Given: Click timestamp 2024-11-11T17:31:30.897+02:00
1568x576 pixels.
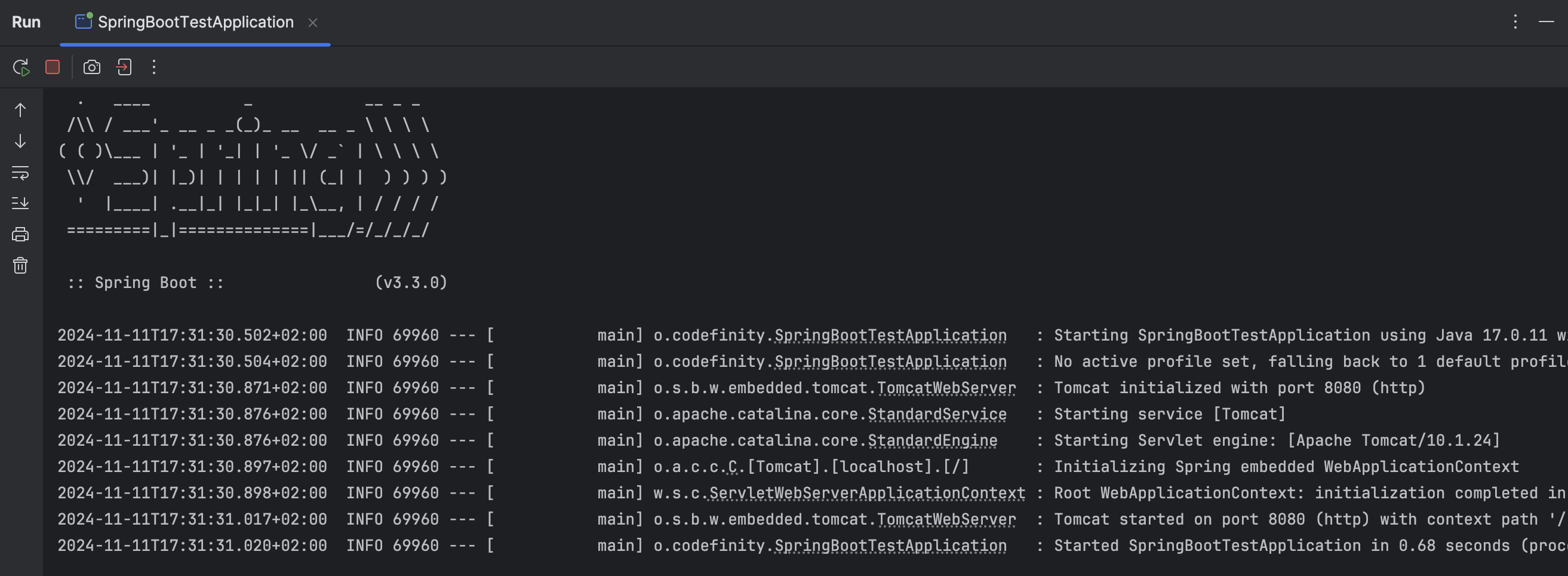Looking at the screenshot, I should [x=192, y=467].
